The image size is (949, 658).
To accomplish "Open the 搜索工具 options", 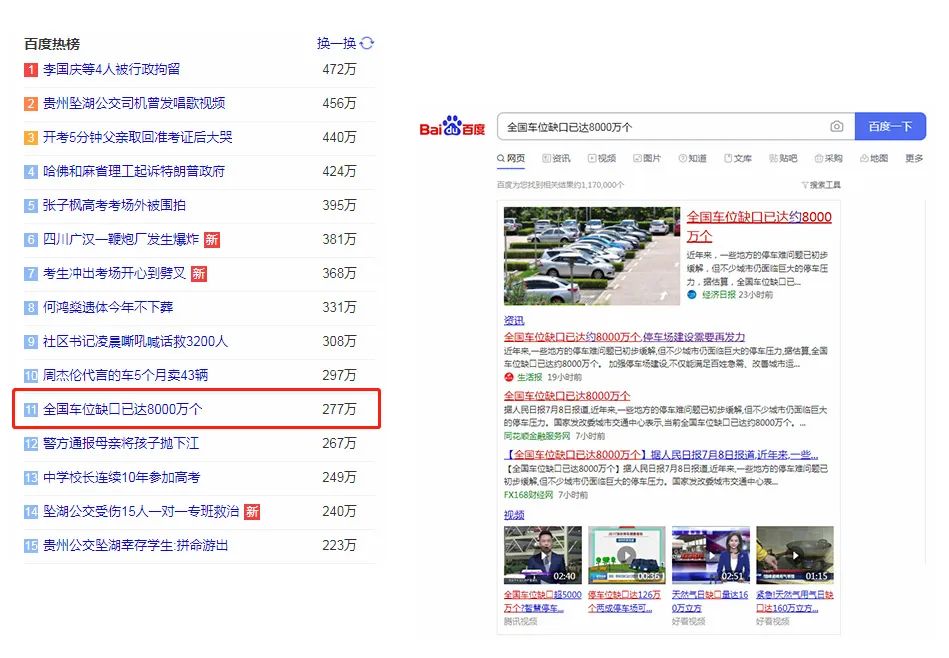I will coord(824,185).
